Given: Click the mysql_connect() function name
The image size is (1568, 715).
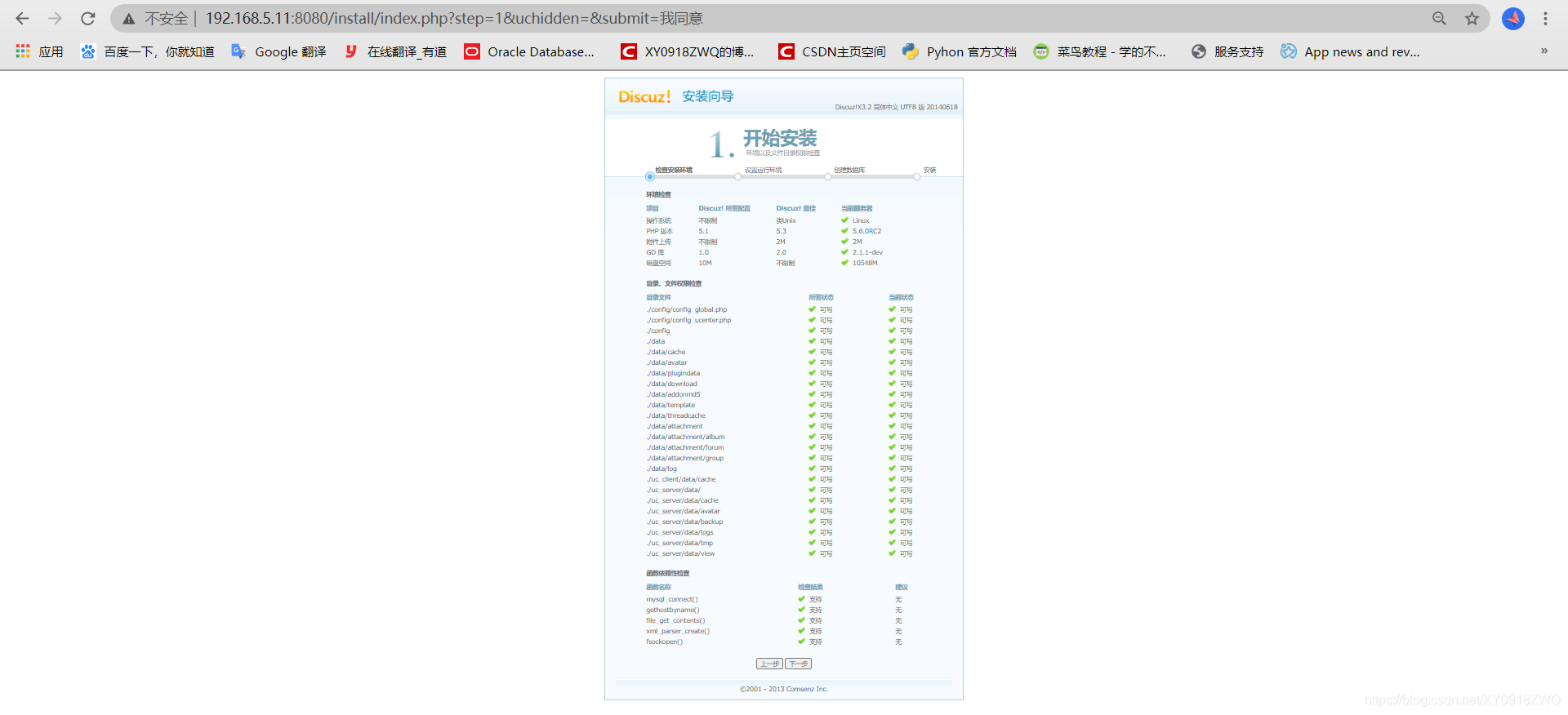Looking at the screenshot, I should coord(672,599).
